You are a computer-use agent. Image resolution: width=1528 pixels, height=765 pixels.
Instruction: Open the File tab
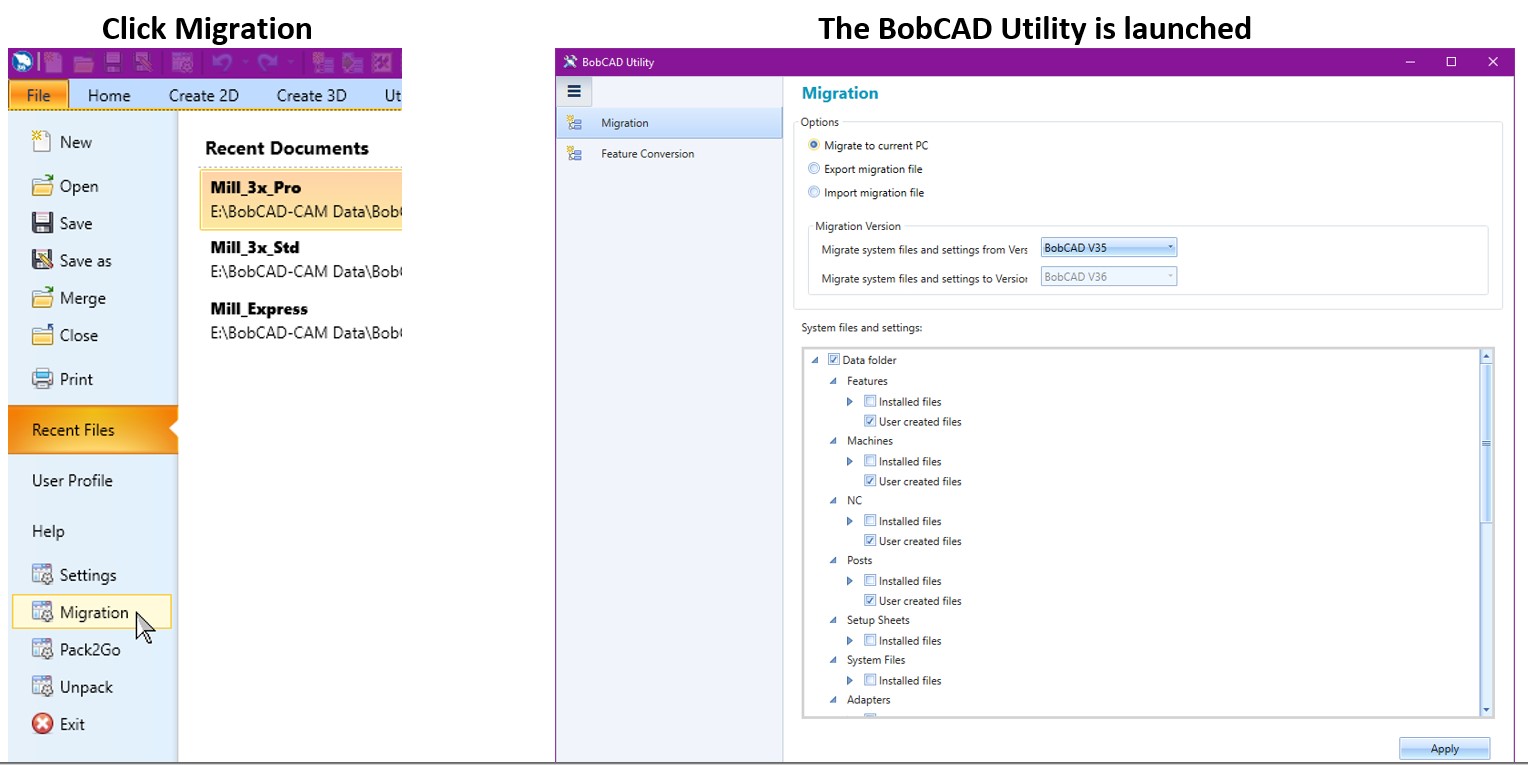pyautogui.click(x=39, y=95)
